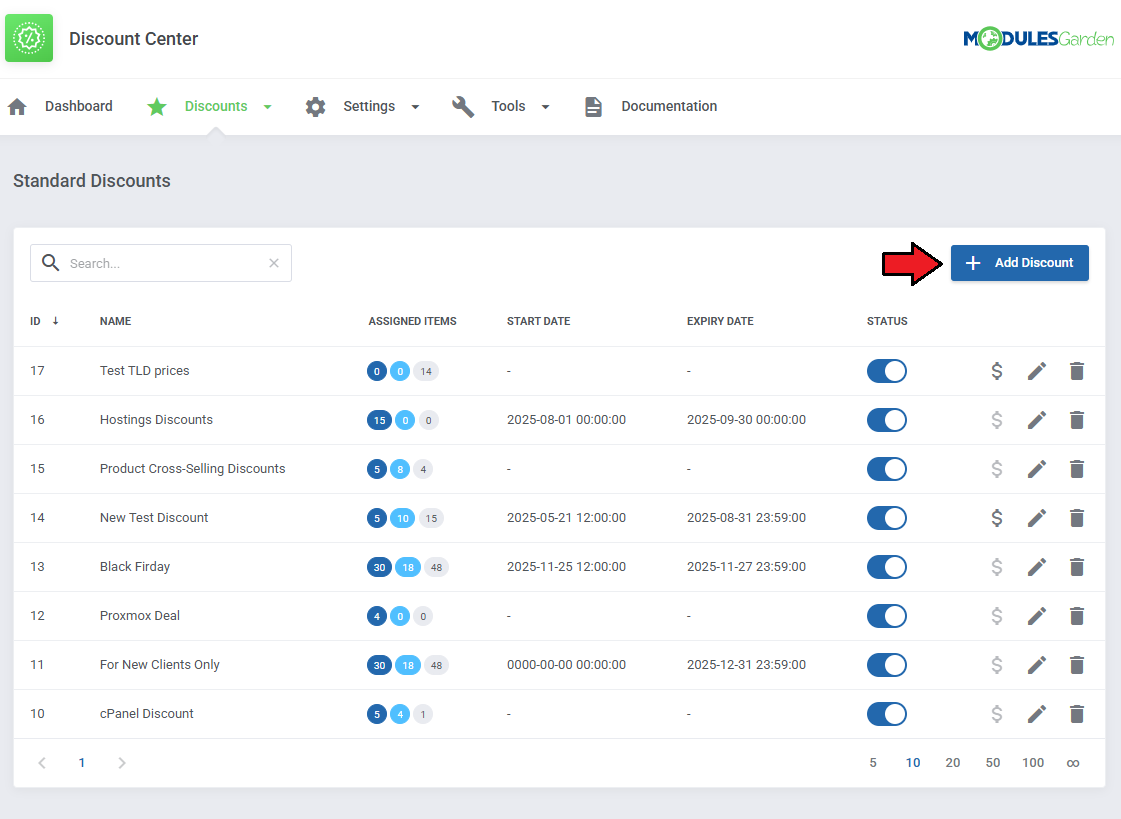The height and width of the screenshot is (819, 1121).
Task: Show 100 entries per page
Action: point(1033,763)
